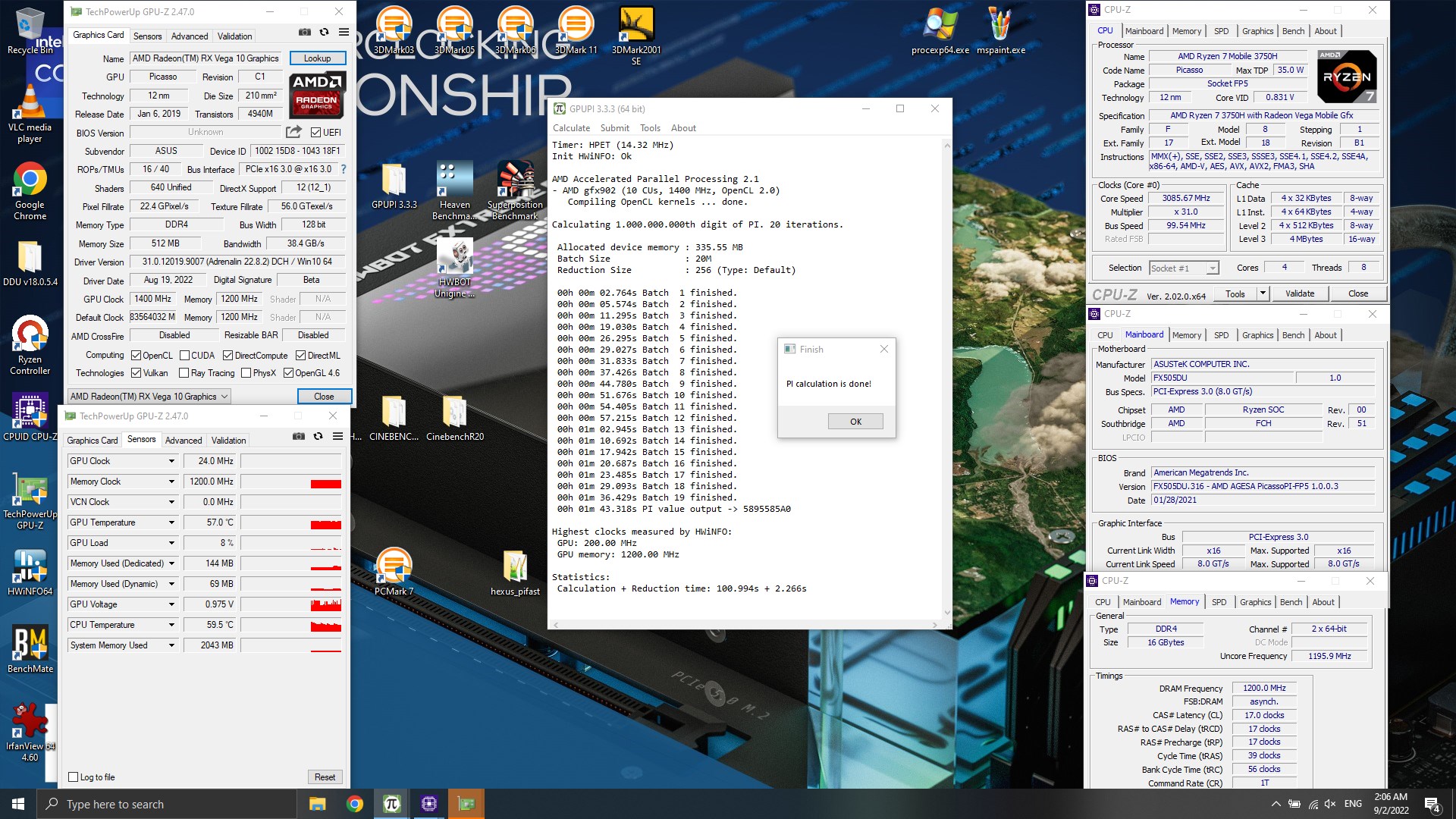
Task: Open GPU selector dropdown Radeon RX Vega 10
Action: click(149, 396)
